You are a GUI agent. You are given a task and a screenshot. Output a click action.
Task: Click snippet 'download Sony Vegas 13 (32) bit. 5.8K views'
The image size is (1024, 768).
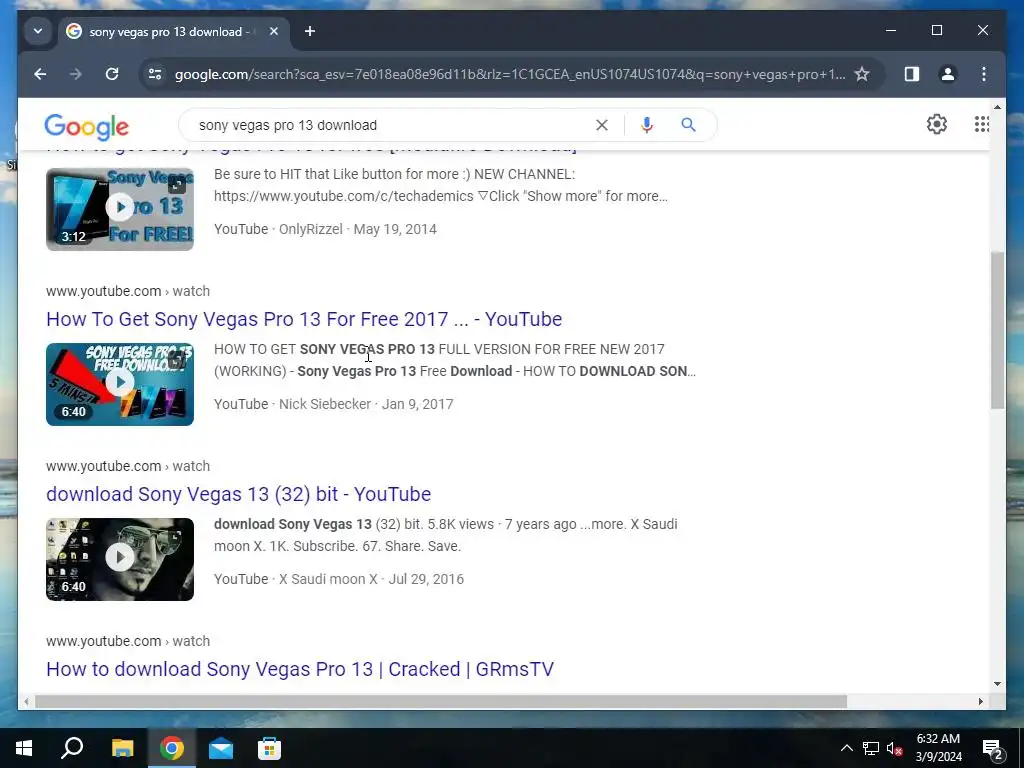tap(445, 536)
